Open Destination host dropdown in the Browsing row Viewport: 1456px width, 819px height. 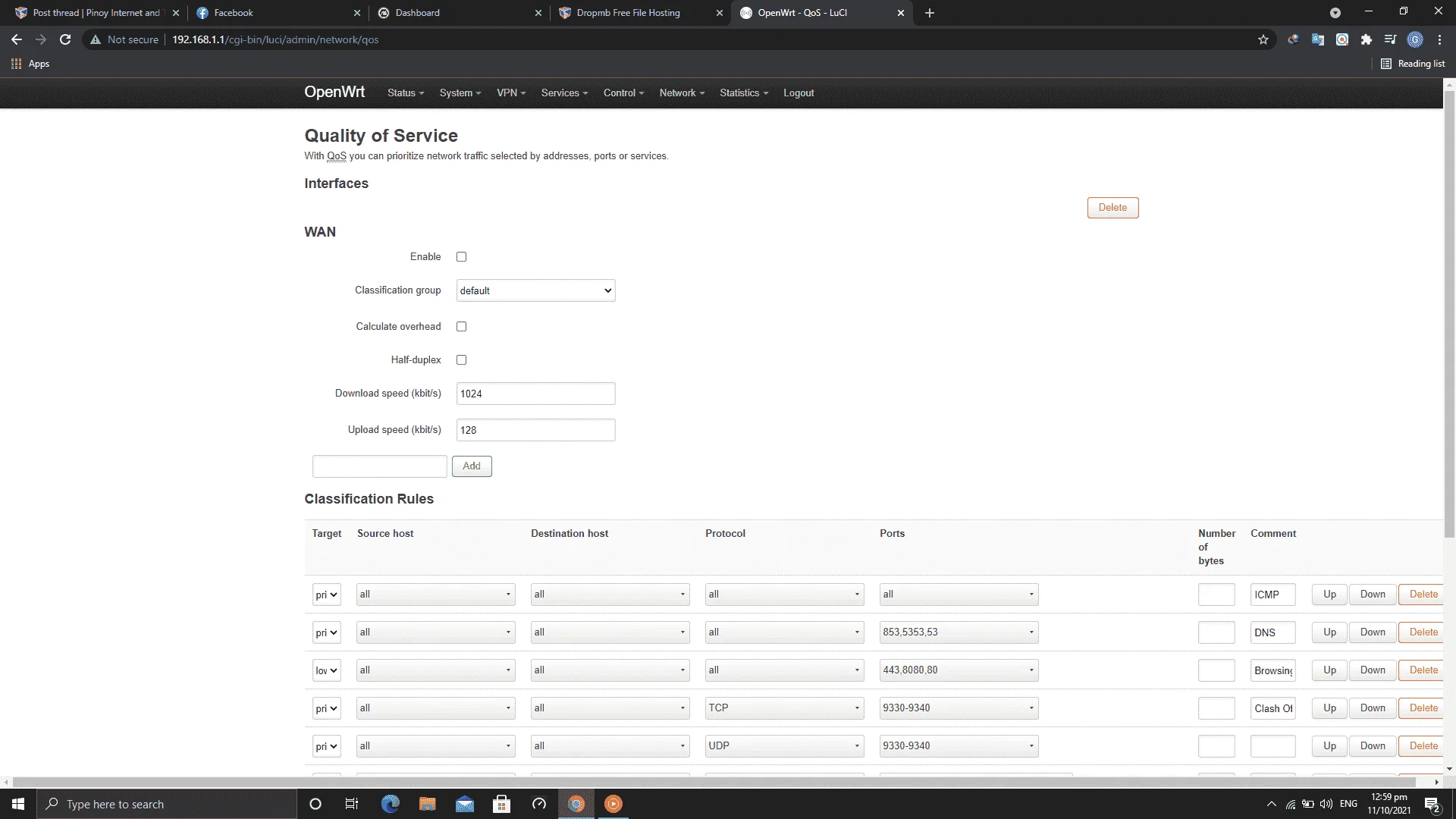pyautogui.click(x=610, y=670)
